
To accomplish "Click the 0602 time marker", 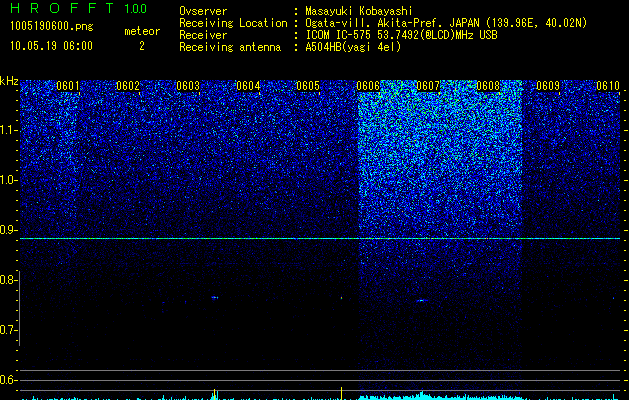I will (128, 86).
